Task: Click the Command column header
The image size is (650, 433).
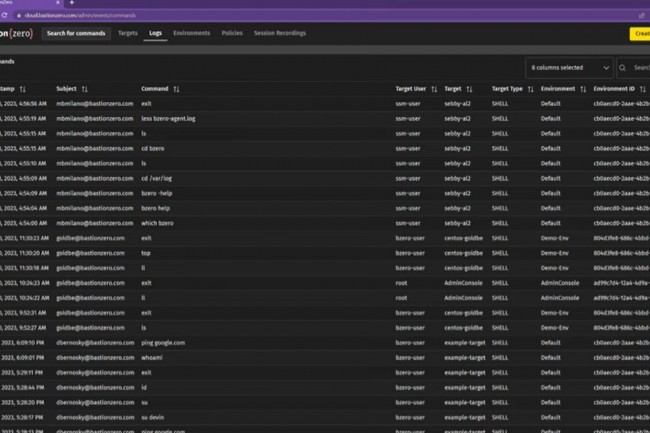Action: (x=155, y=89)
